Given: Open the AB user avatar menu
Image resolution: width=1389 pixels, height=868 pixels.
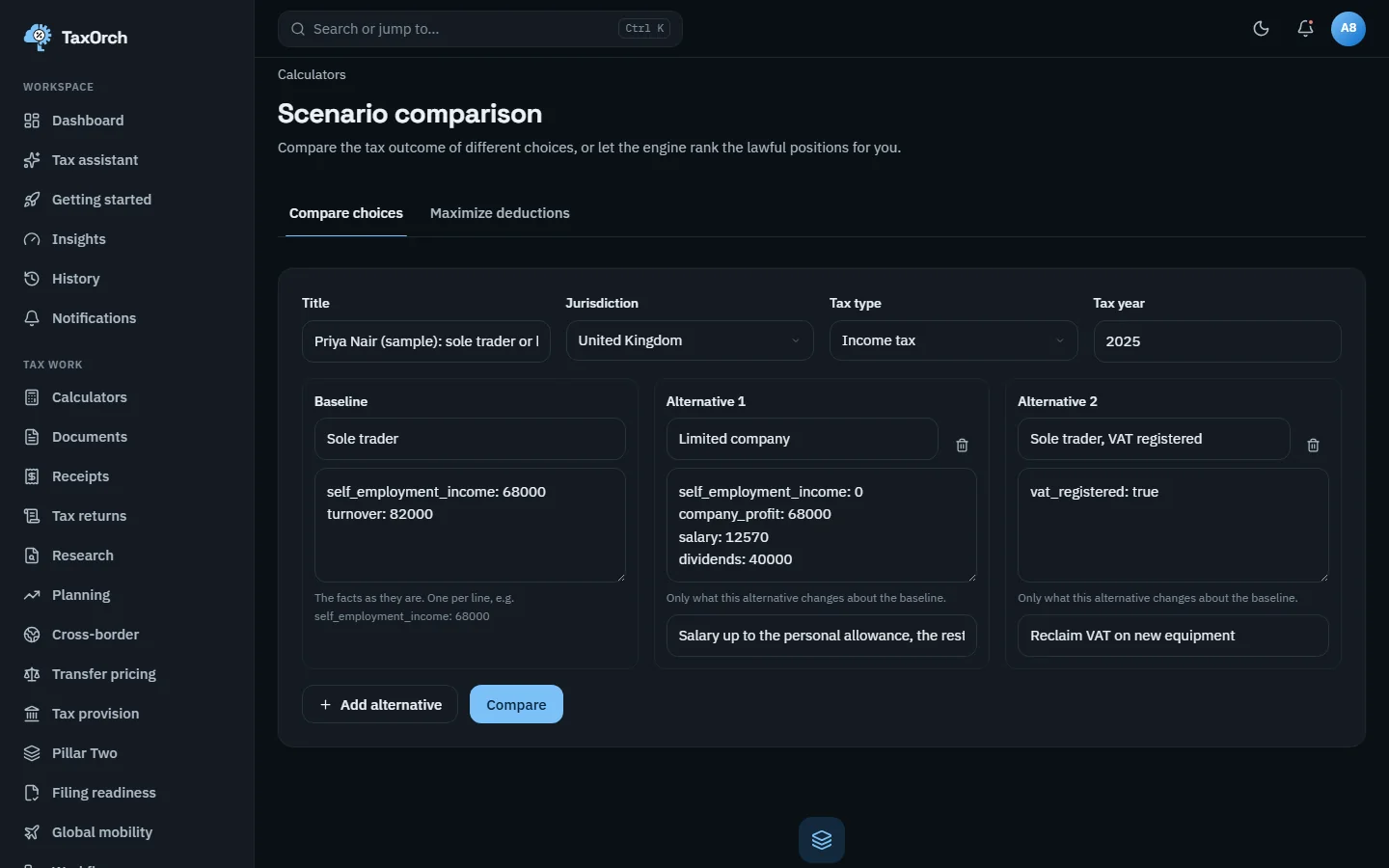Looking at the screenshot, I should (x=1348, y=29).
